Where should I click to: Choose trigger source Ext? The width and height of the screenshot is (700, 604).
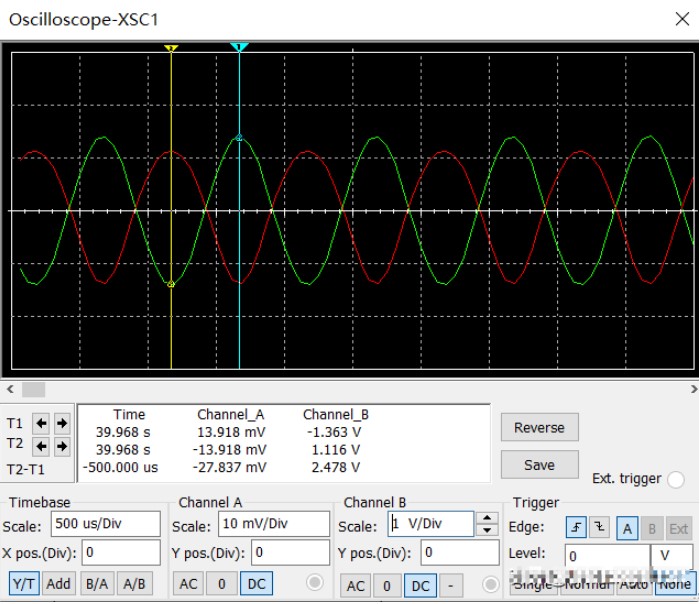point(679,529)
